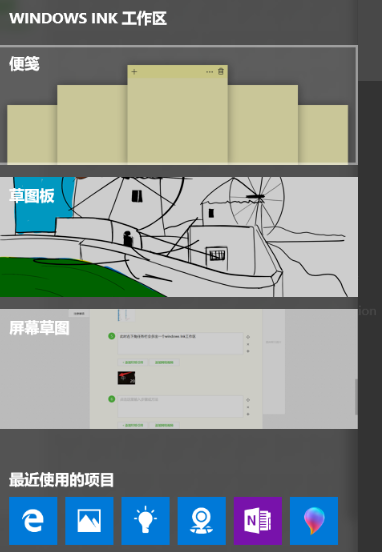The width and height of the screenshot is (382, 552).
Task: Select the leftmost small sticky note
Action: [x=32, y=134]
